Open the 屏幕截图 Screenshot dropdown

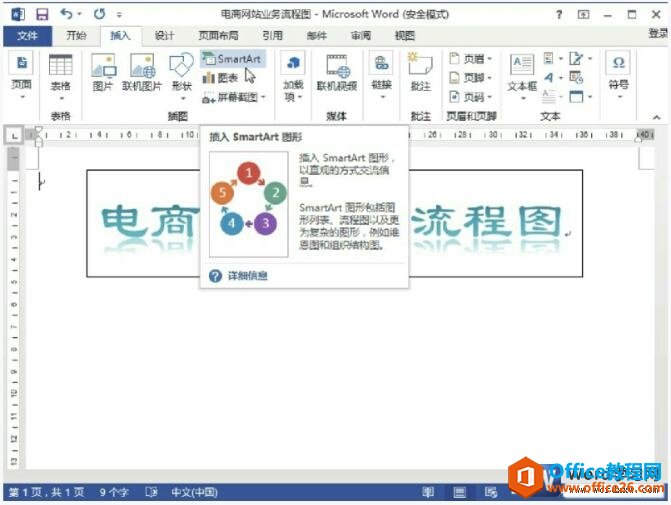pos(234,98)
